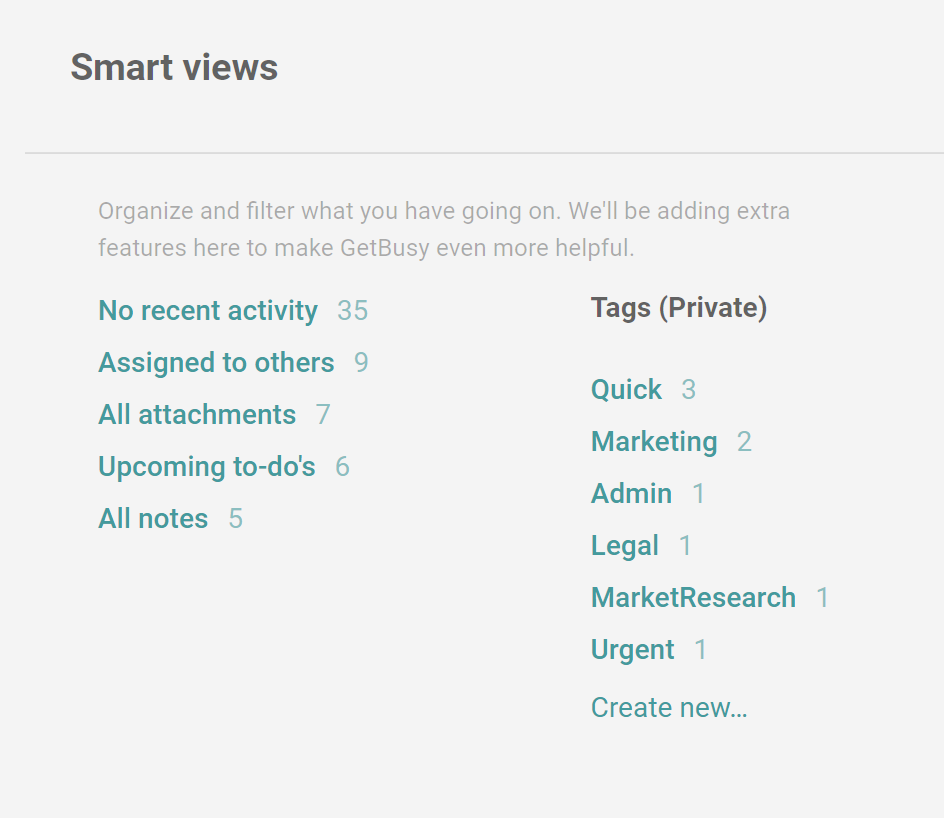
Task: Click the Smart views heading
Action: pyautogui.click(x=174, y=67)
